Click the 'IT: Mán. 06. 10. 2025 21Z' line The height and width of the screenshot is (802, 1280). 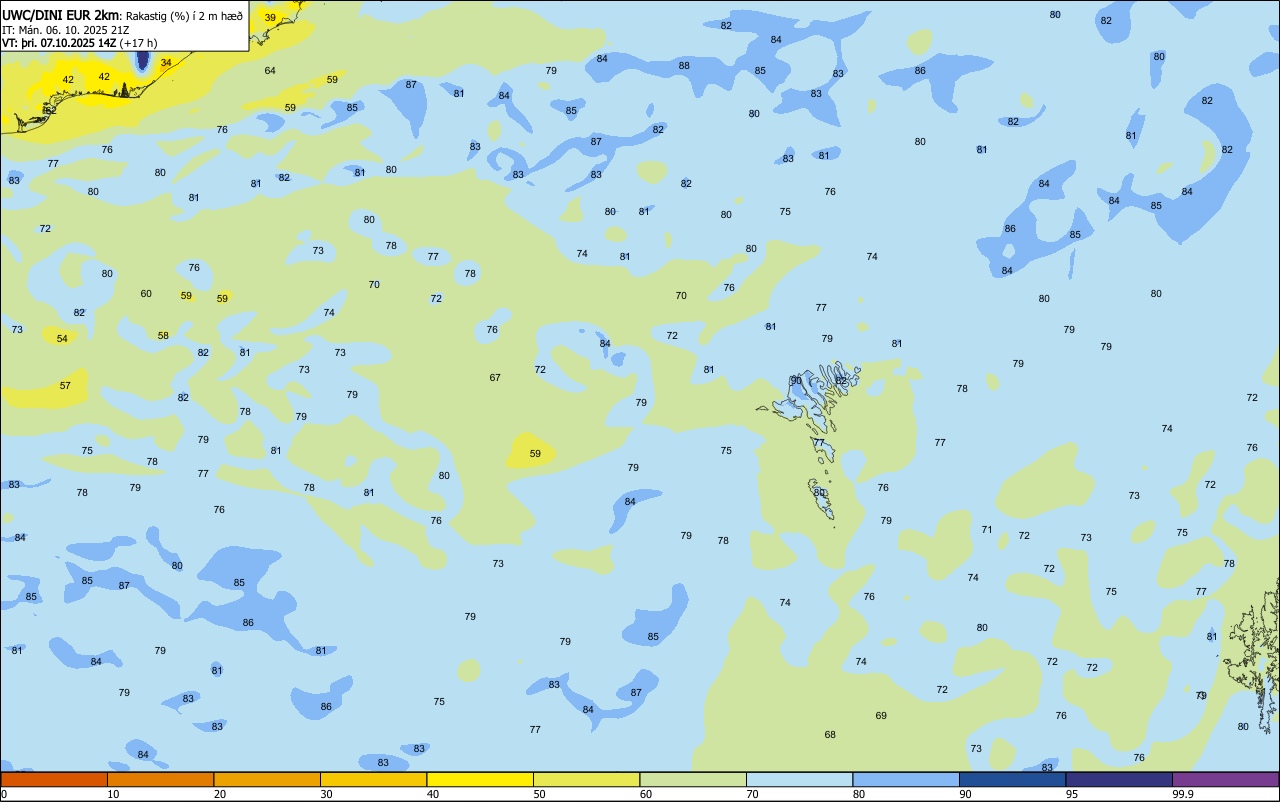coord(65,29)
